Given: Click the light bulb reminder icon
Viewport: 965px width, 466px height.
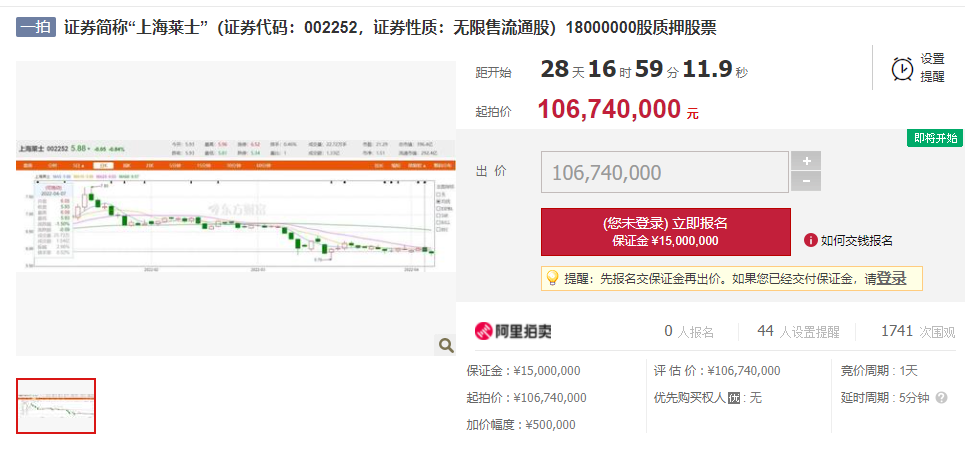Looking at the screenshot, I should tap(552, 278).
